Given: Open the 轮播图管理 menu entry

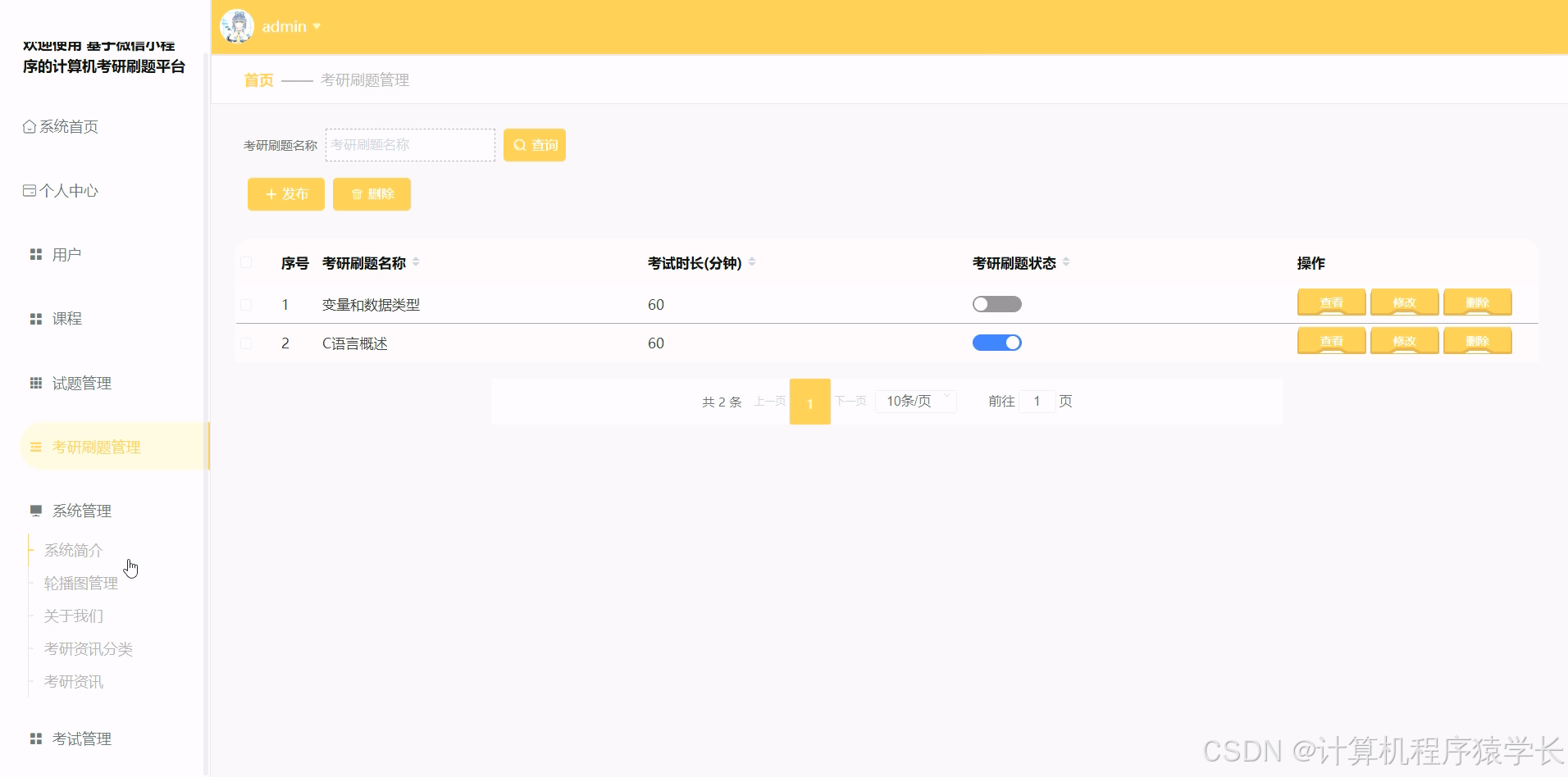Looking at the screenshot, I should [81, 583].
